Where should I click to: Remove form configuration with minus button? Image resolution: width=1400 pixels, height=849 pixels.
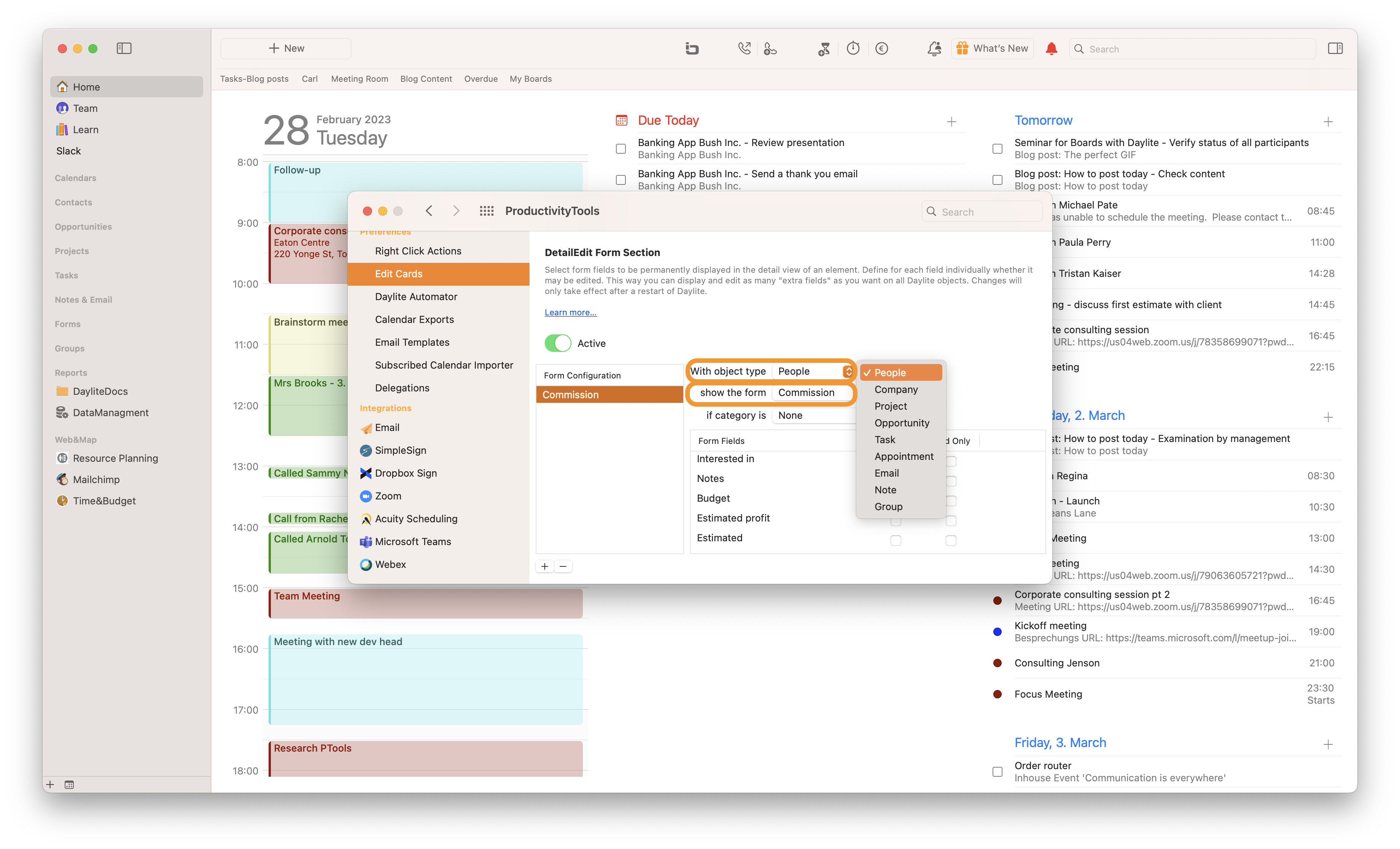point(563,566)
